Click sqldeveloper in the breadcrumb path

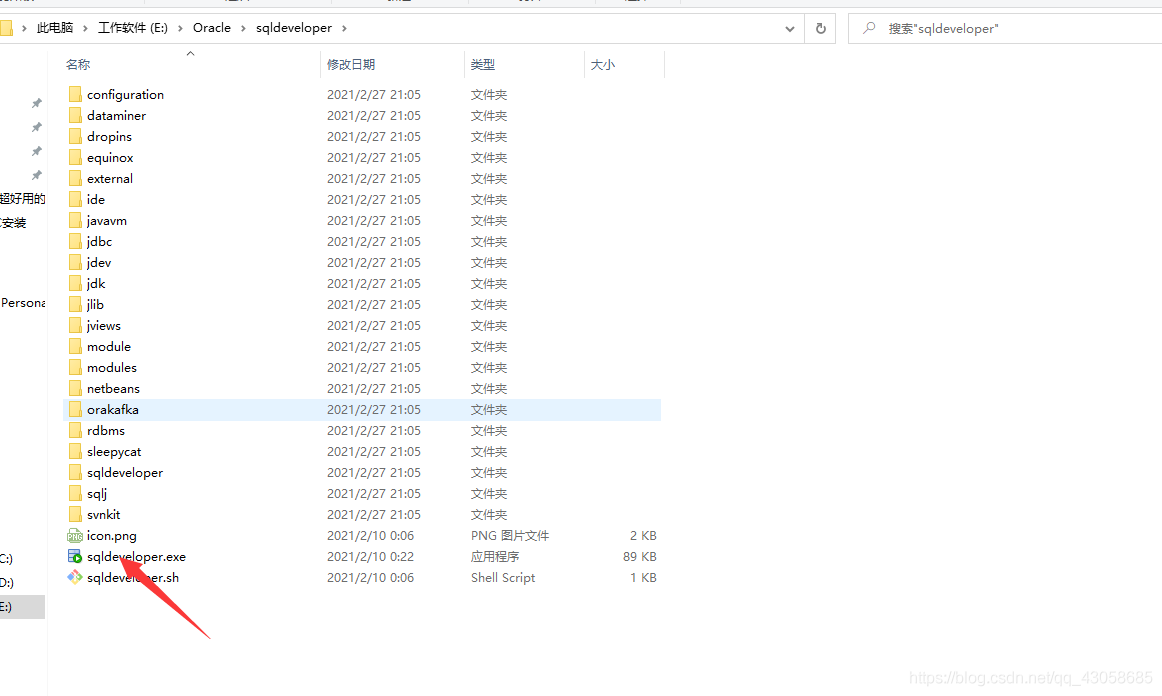[x=294, y=28]
